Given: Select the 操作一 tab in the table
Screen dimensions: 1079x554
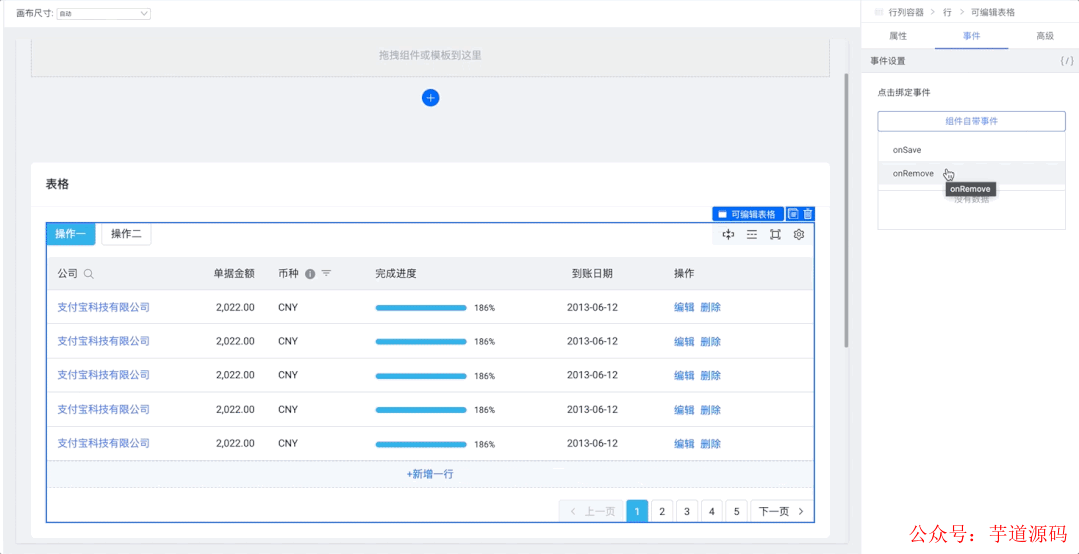Looking at the screenshot, I should [71, 234].
